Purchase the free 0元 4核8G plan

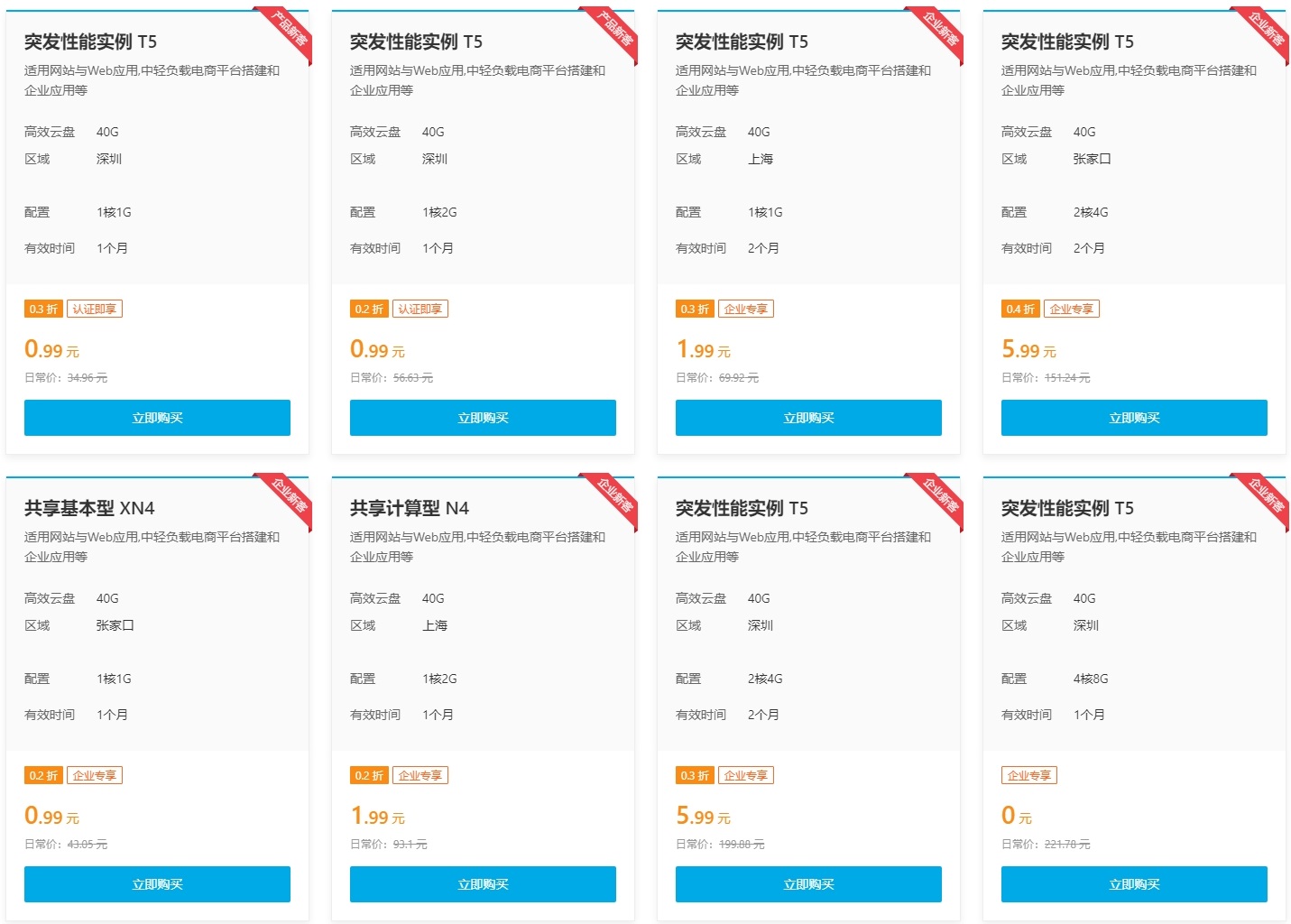[x=1134, y=884]
